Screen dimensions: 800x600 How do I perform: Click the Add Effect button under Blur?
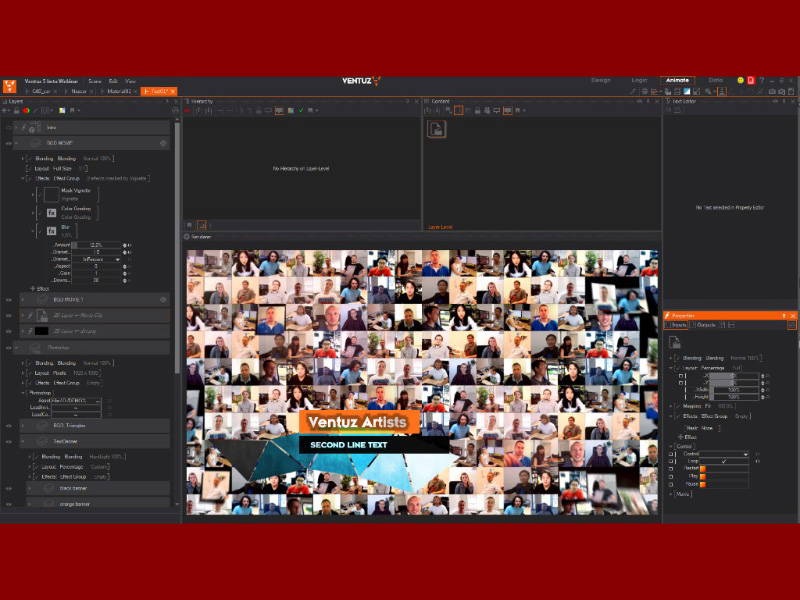[40, 289]
